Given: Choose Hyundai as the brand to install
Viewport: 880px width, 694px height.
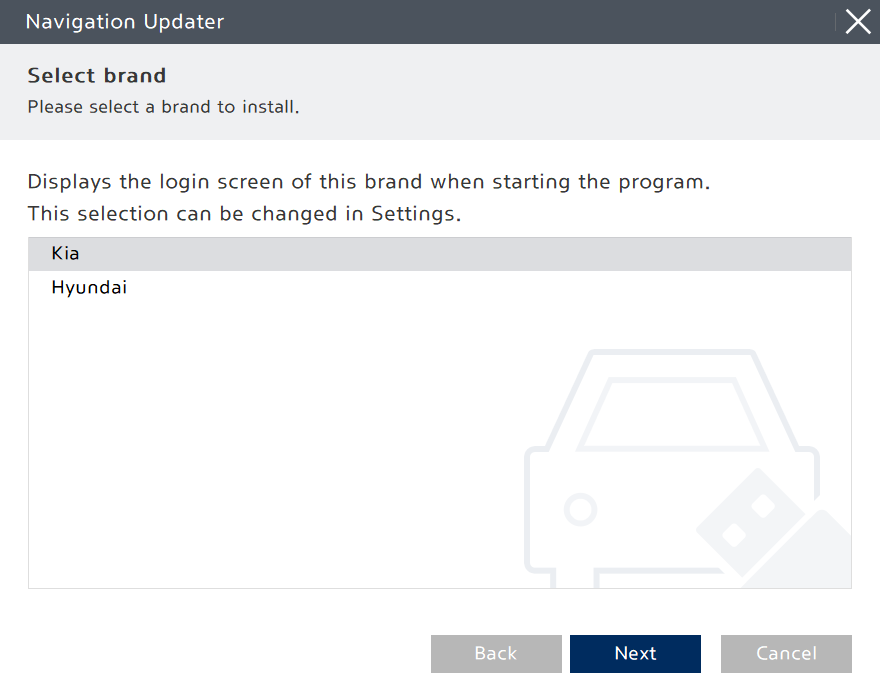Looking at the screenshot, I should click(89, 287).
